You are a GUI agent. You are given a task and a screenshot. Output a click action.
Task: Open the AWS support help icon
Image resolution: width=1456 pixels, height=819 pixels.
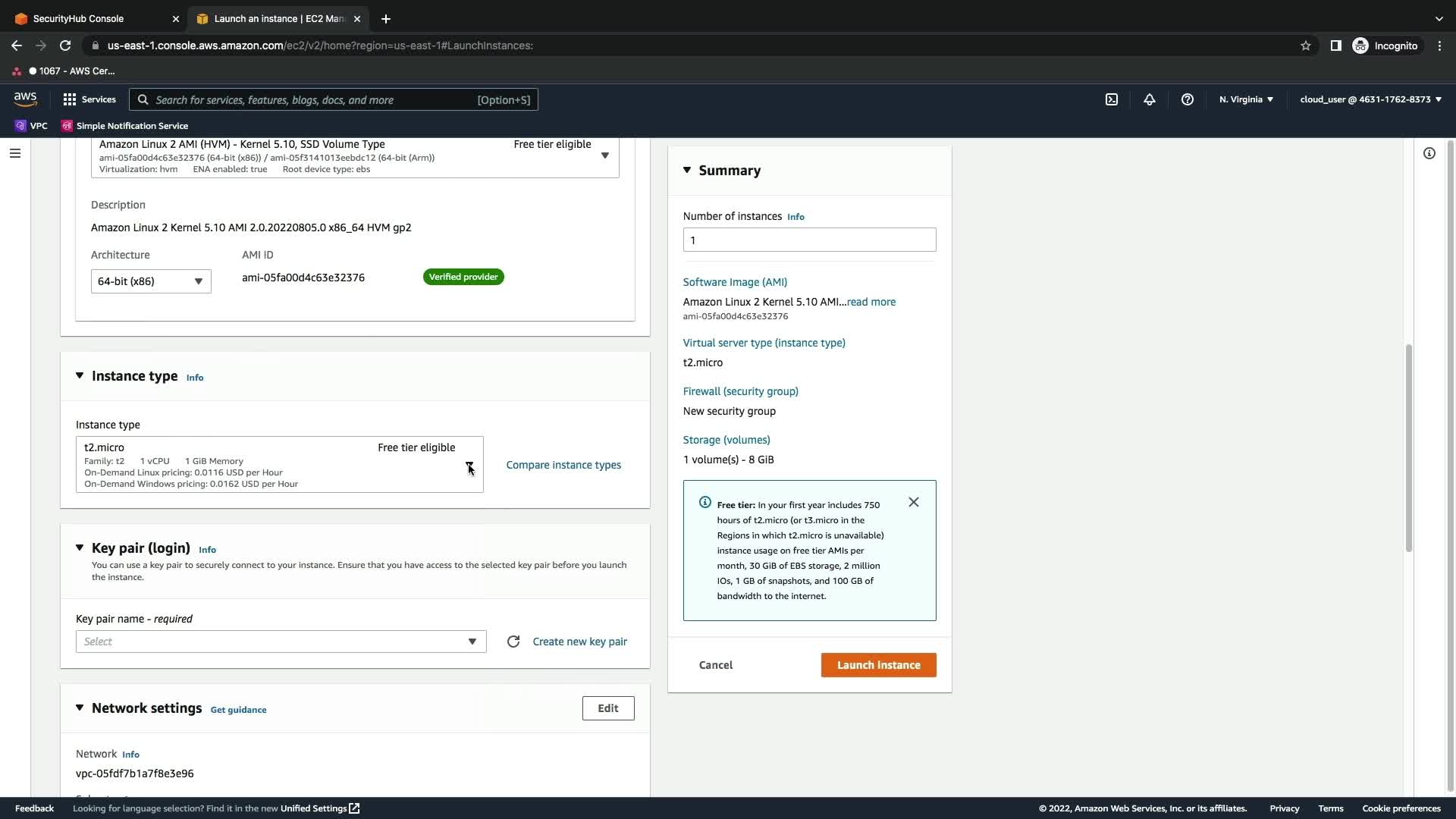pos(1188,99)
